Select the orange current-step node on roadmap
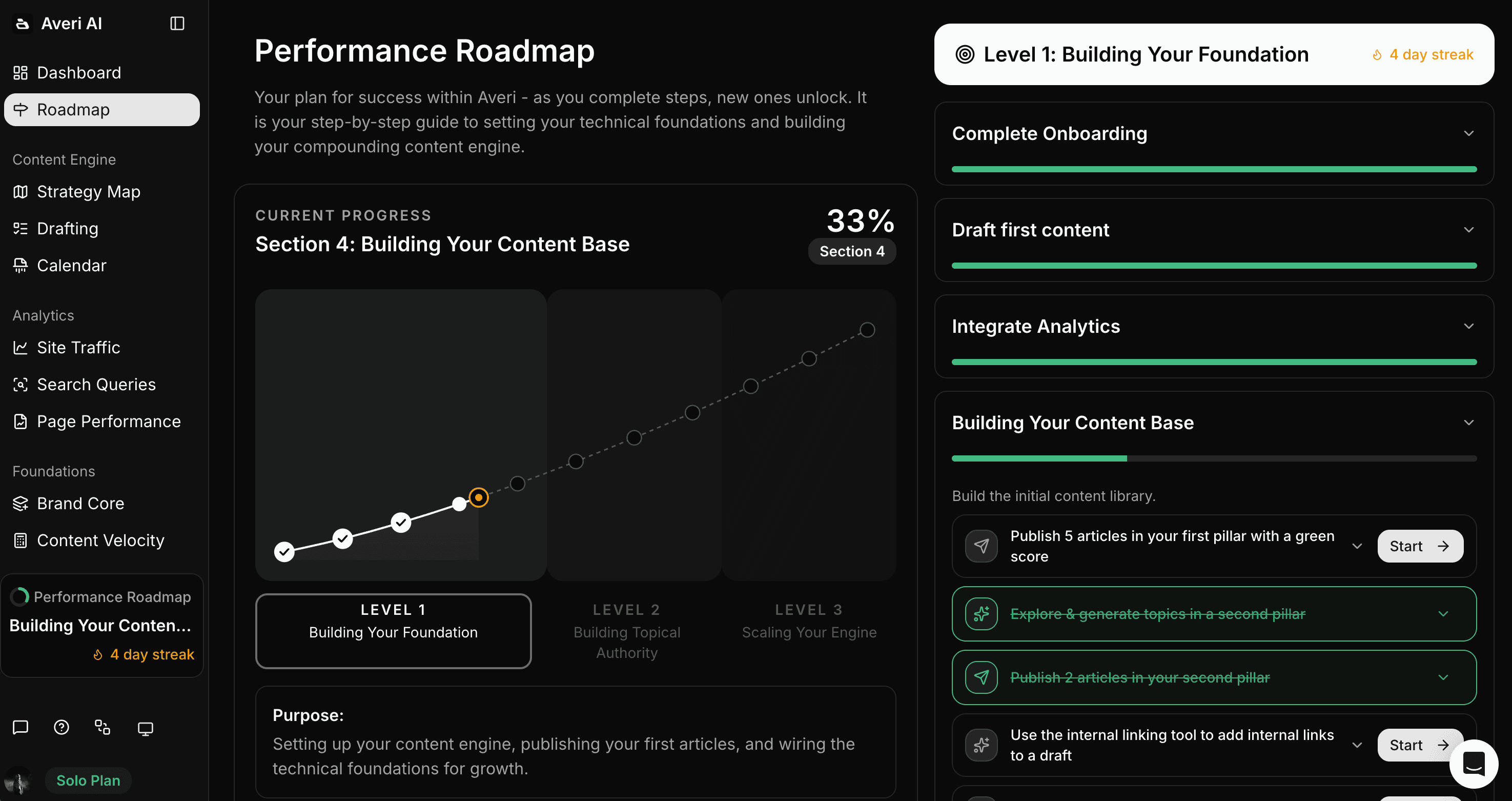This screenshot has height=801, width=1512. 479,497
